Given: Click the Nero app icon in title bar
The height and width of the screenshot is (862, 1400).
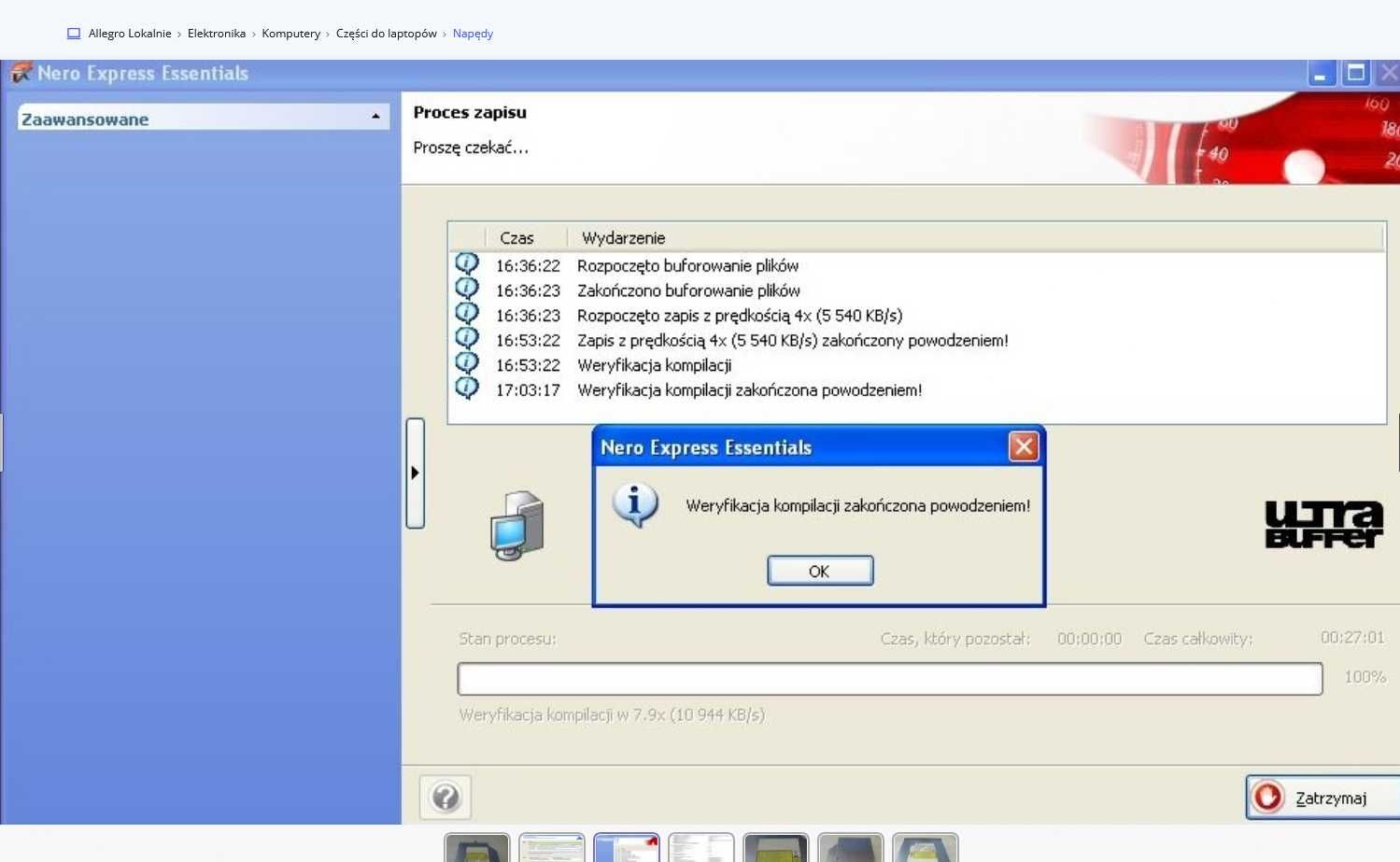Looking at the screenshot, I should click(21, 73).
